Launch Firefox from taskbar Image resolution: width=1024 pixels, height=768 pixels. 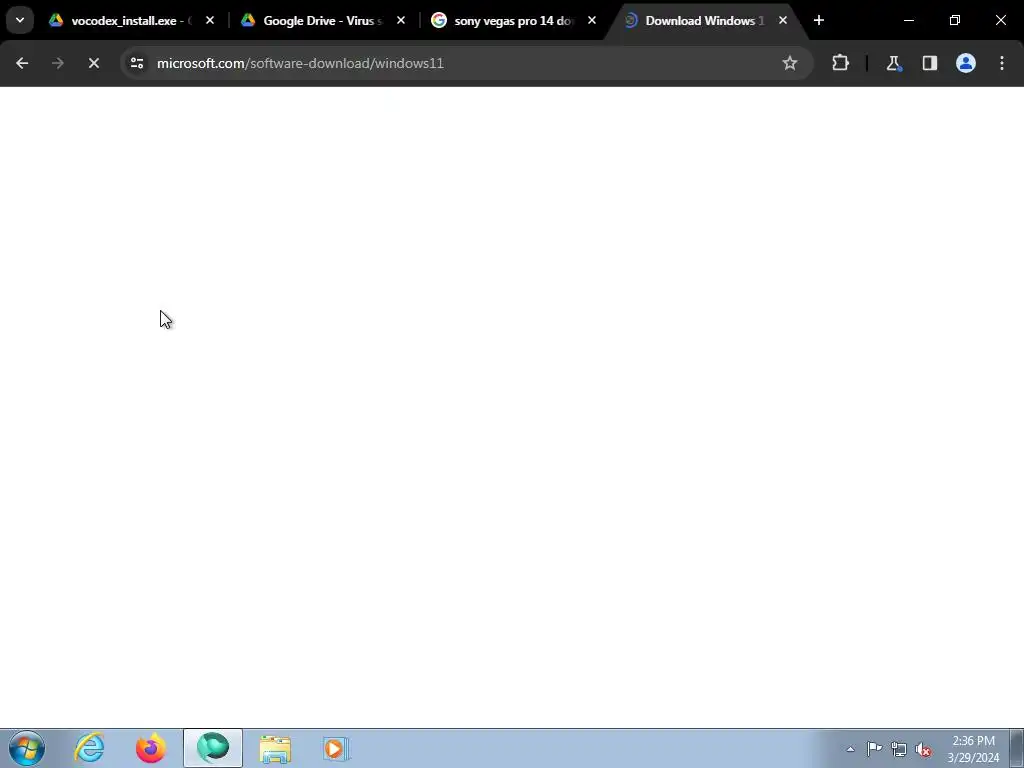(x=151, y=748)
